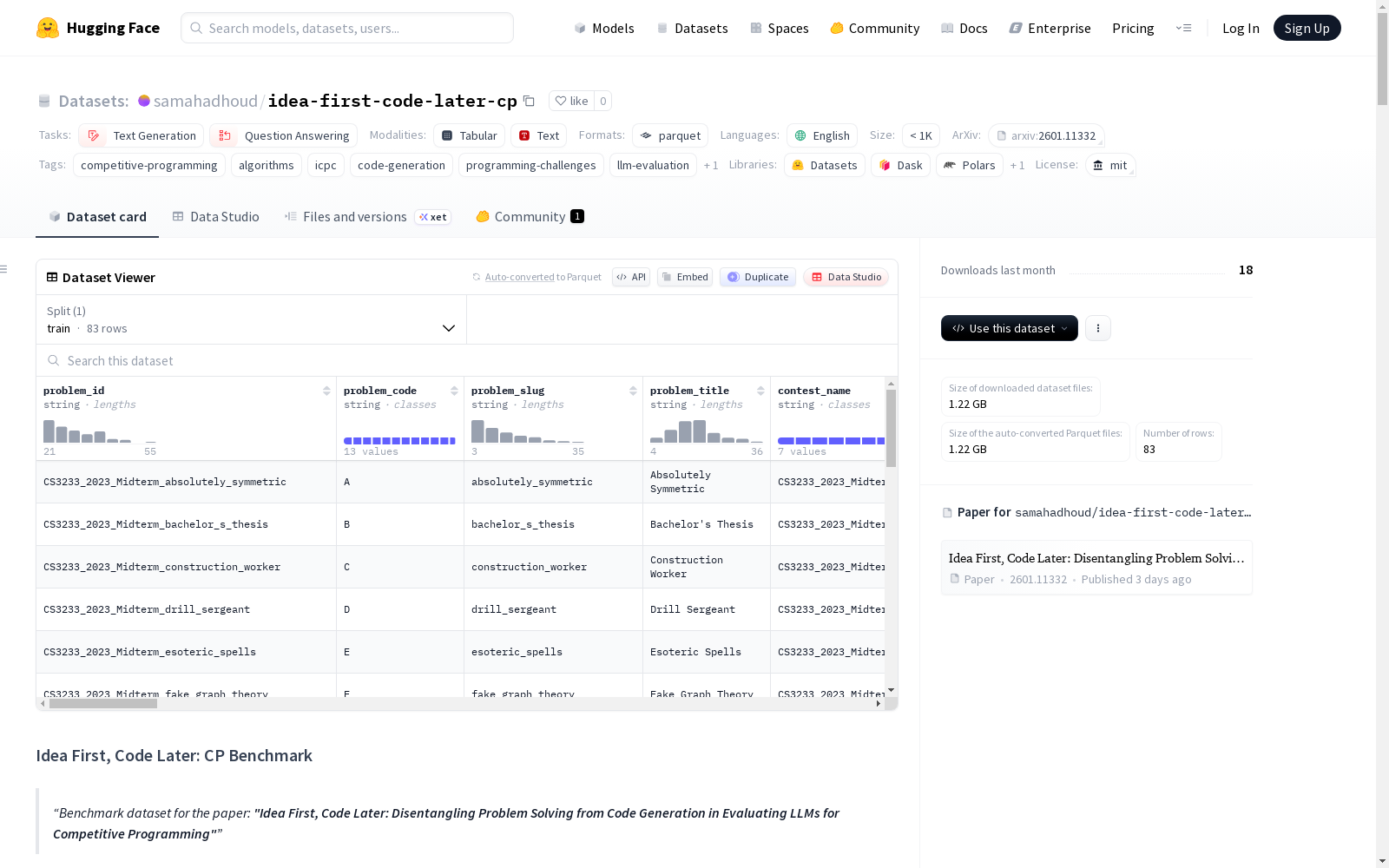Focus the search models, datasets, users field

(347, 28)
